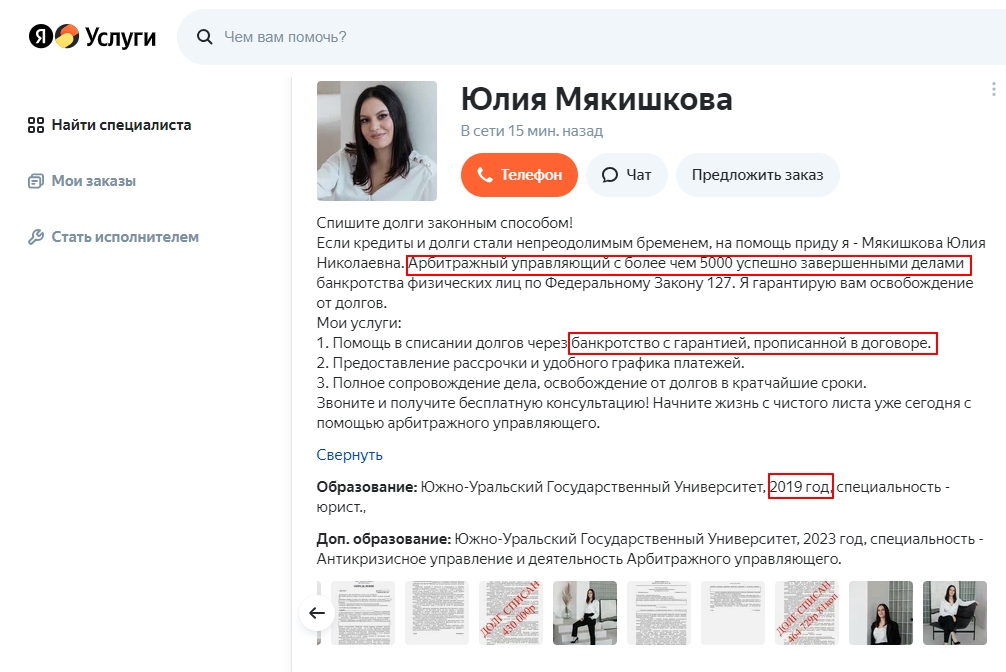Image resolution: width=1006 pixels, height=672 pixels.
Task: Open the three-dot profile options menu
Action: [x=993, y=89]
